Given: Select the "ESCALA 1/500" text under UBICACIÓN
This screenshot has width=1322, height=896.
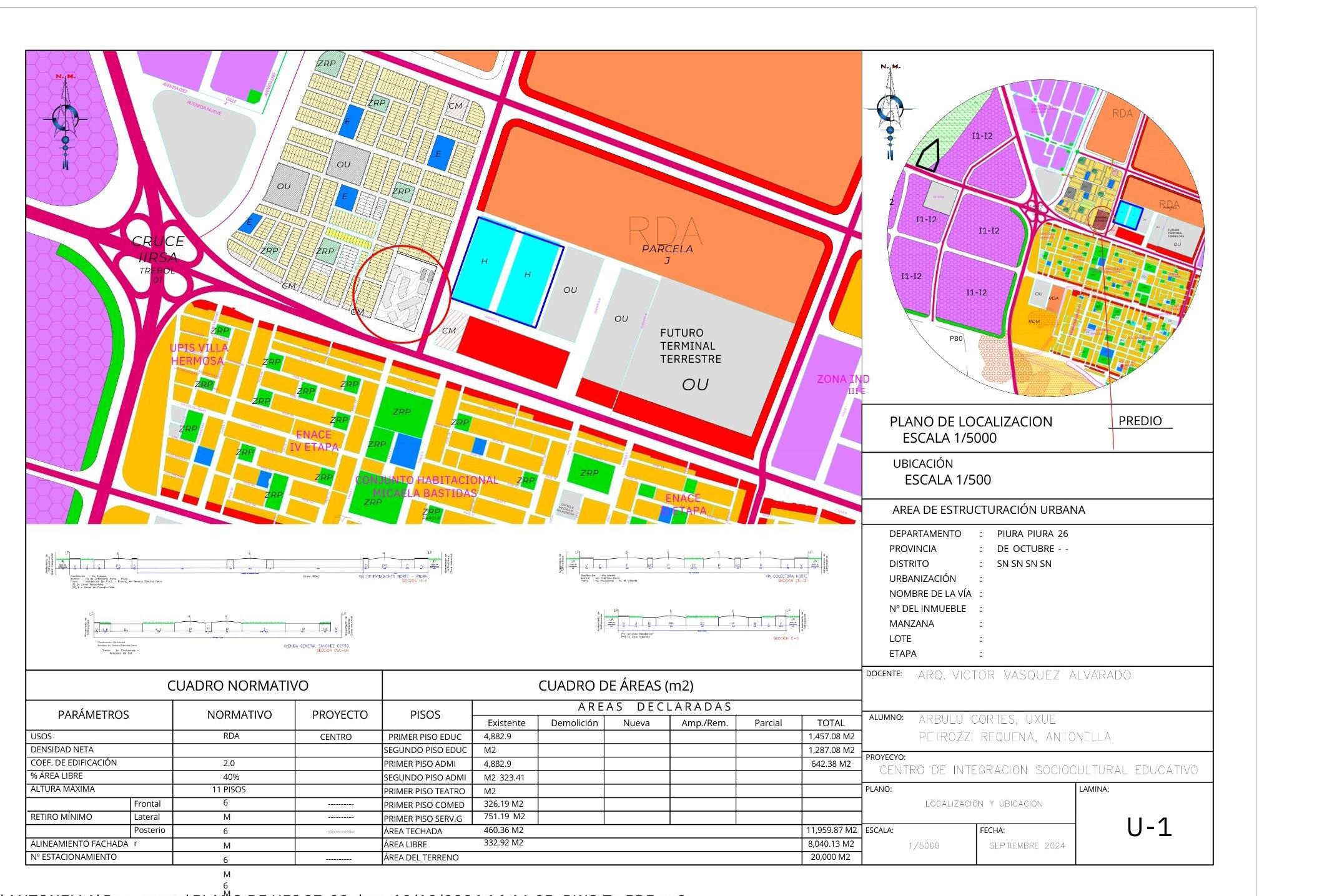Looking at the screenshot, I should click(947, 480).
